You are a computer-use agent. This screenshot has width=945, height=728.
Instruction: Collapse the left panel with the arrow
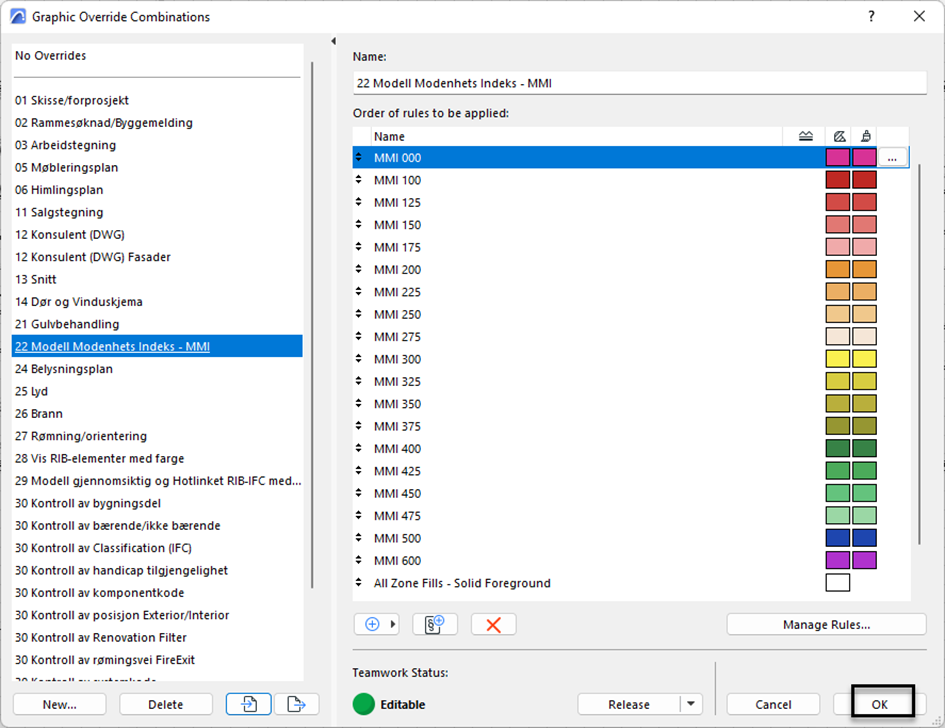pyautogui.click(x=333, y=41)
